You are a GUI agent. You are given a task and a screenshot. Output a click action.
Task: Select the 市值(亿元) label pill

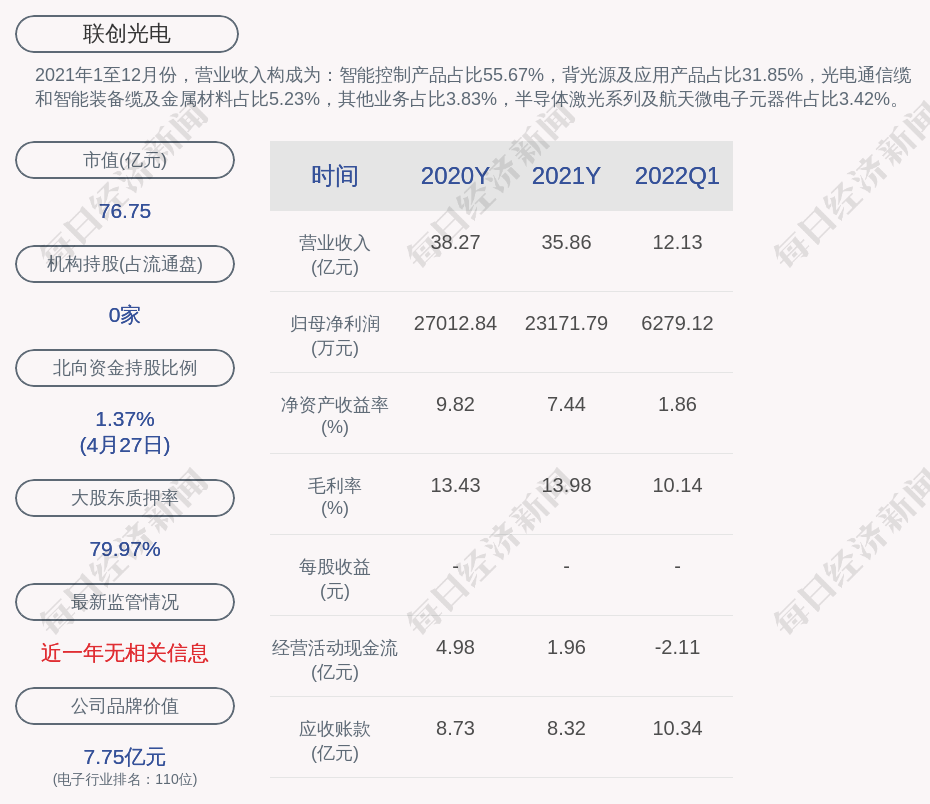pyautogui.click(x=125, y=160)
